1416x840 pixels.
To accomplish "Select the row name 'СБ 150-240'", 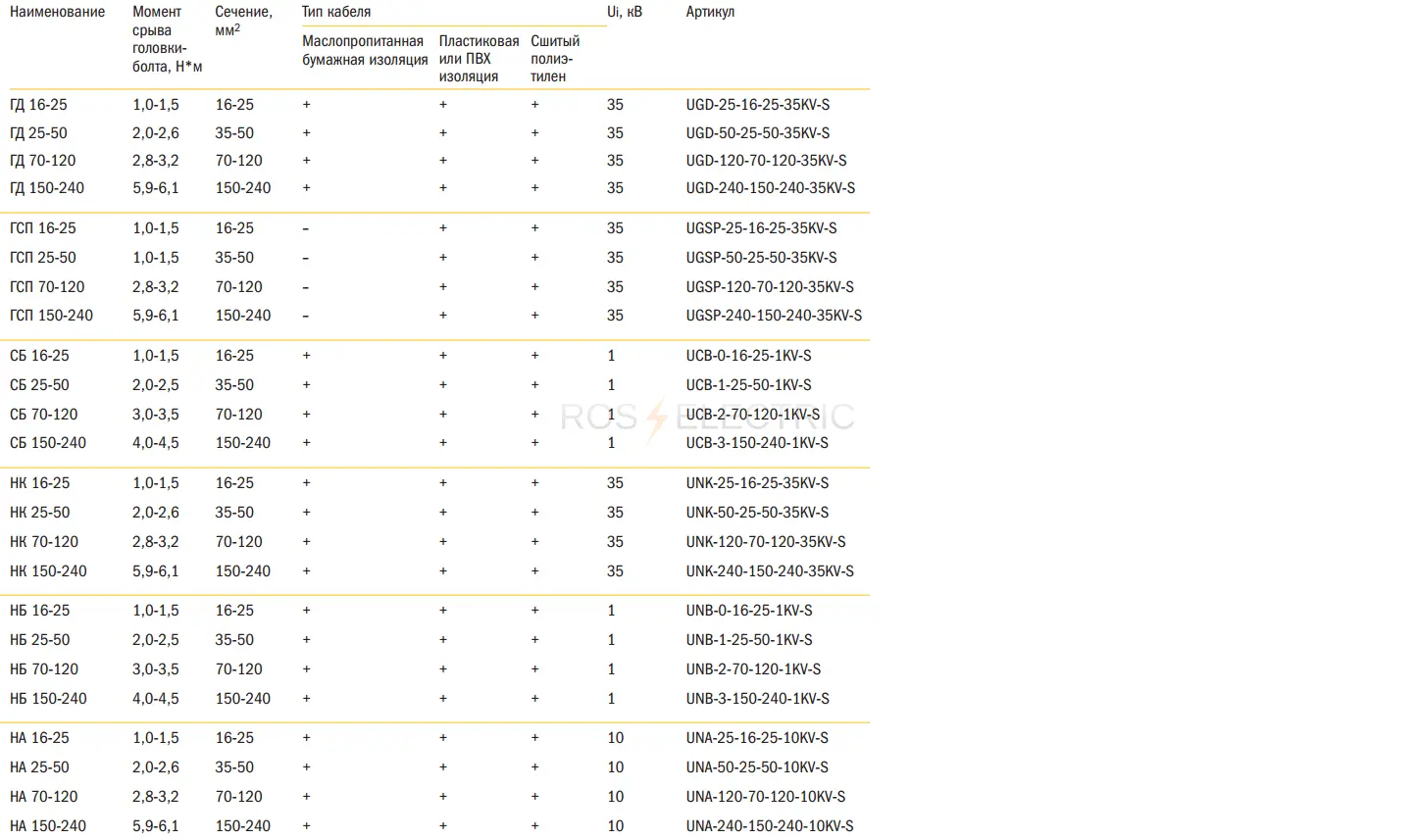I will 48,443.
